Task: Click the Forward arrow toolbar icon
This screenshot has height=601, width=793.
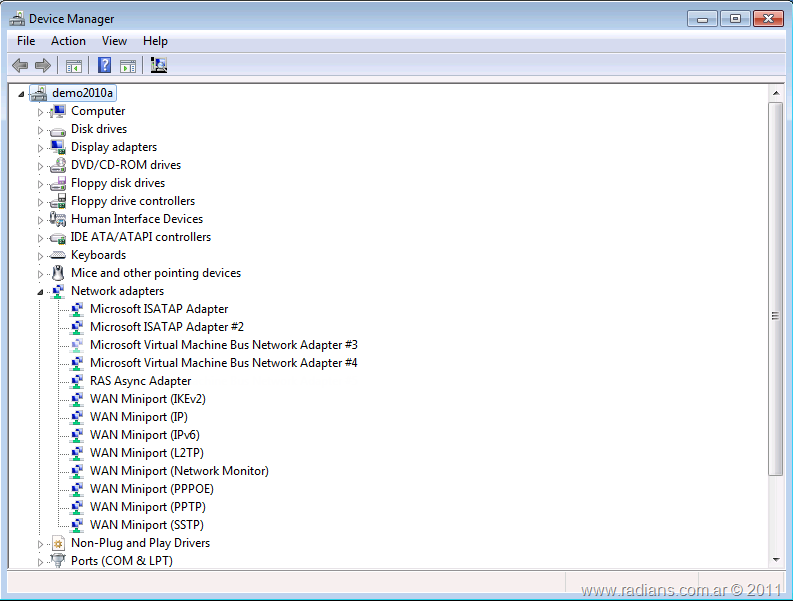Action: (x=42, y=66)
